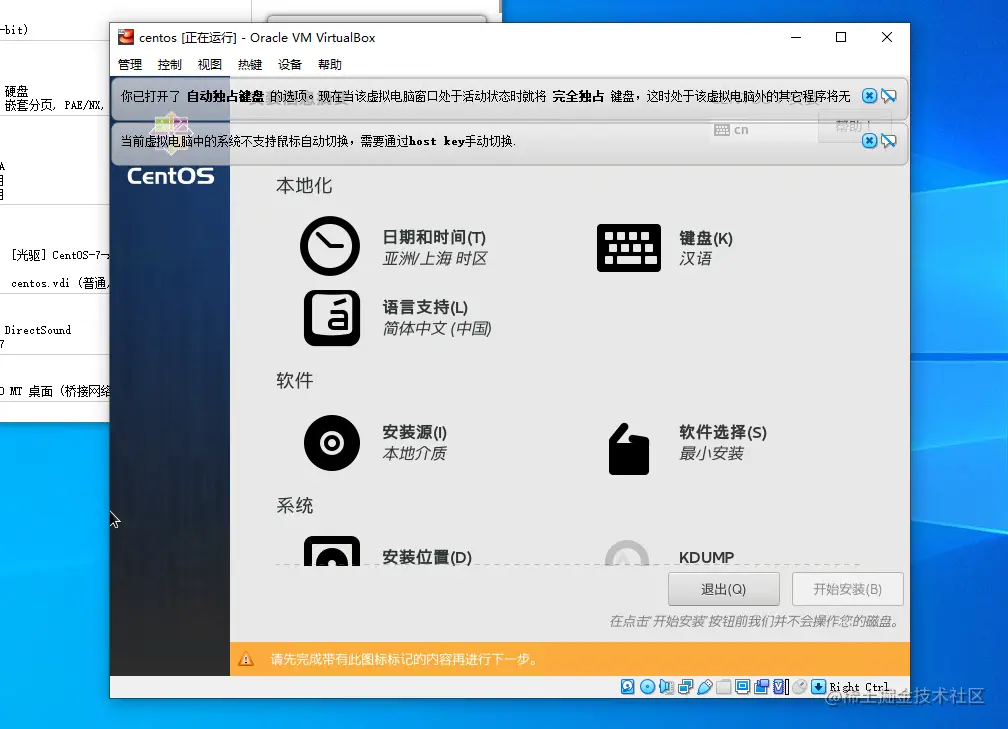The image size is (1008, 729).
Task: Click the recording status icon
Action: click(x=762, y=687)
